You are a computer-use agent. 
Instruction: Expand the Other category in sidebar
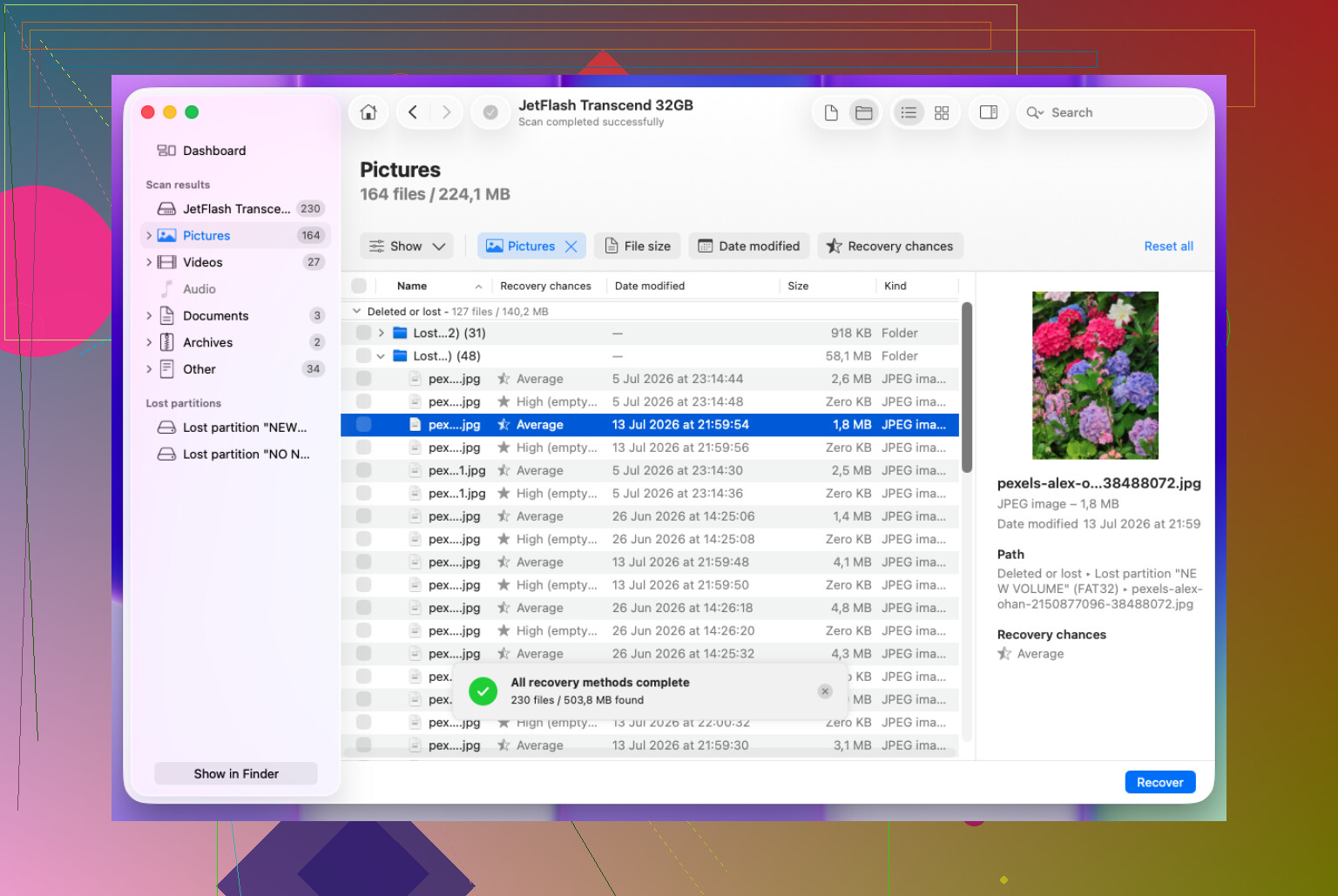point(149,369)
